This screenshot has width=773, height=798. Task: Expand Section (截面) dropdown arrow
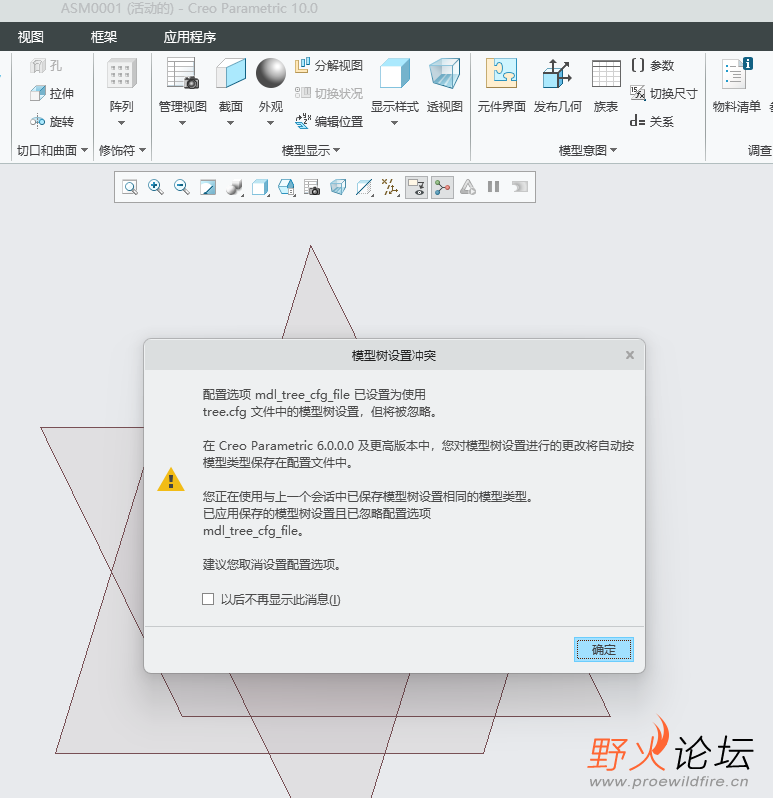(x=230, y=123)
